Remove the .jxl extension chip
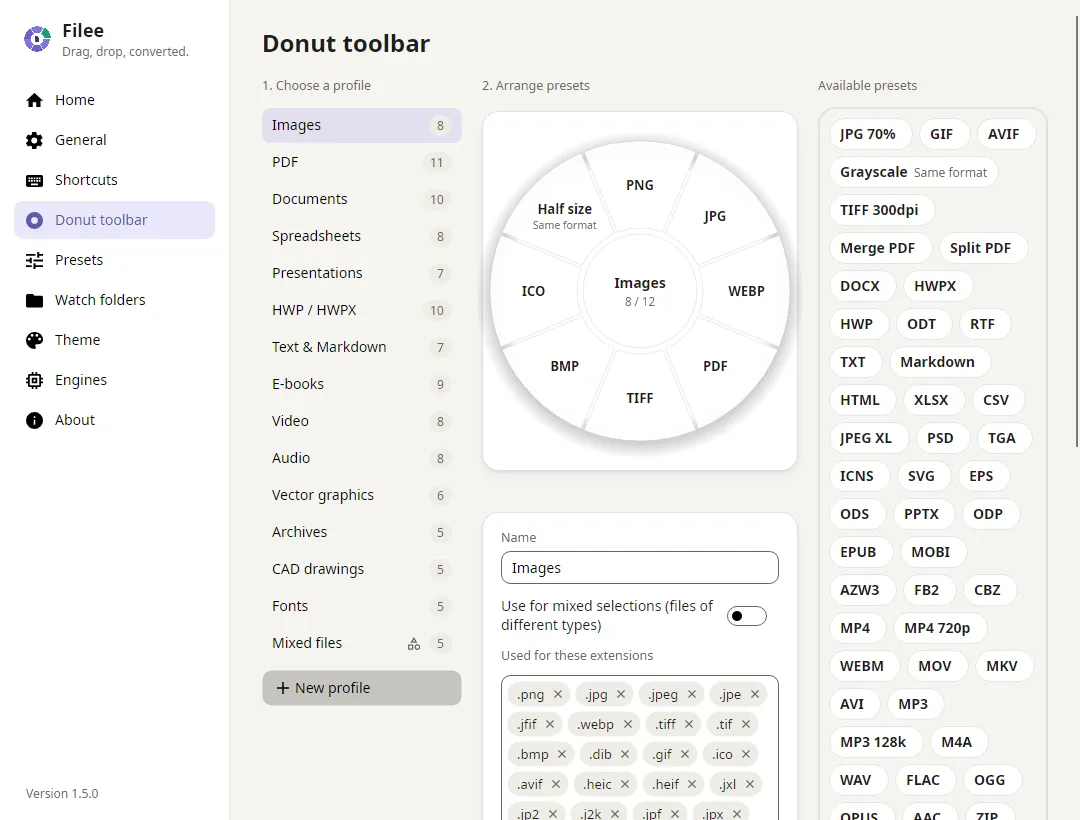Screen dimensions: 1080x820 [750, 784]
